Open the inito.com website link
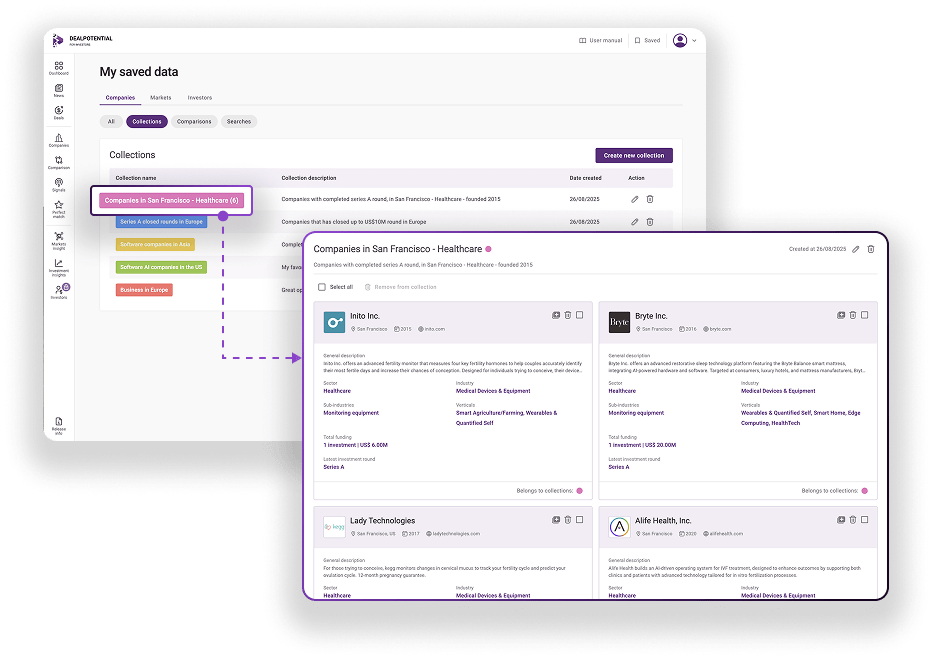Screen dimensions: 932x659 [x=432, y=329]
